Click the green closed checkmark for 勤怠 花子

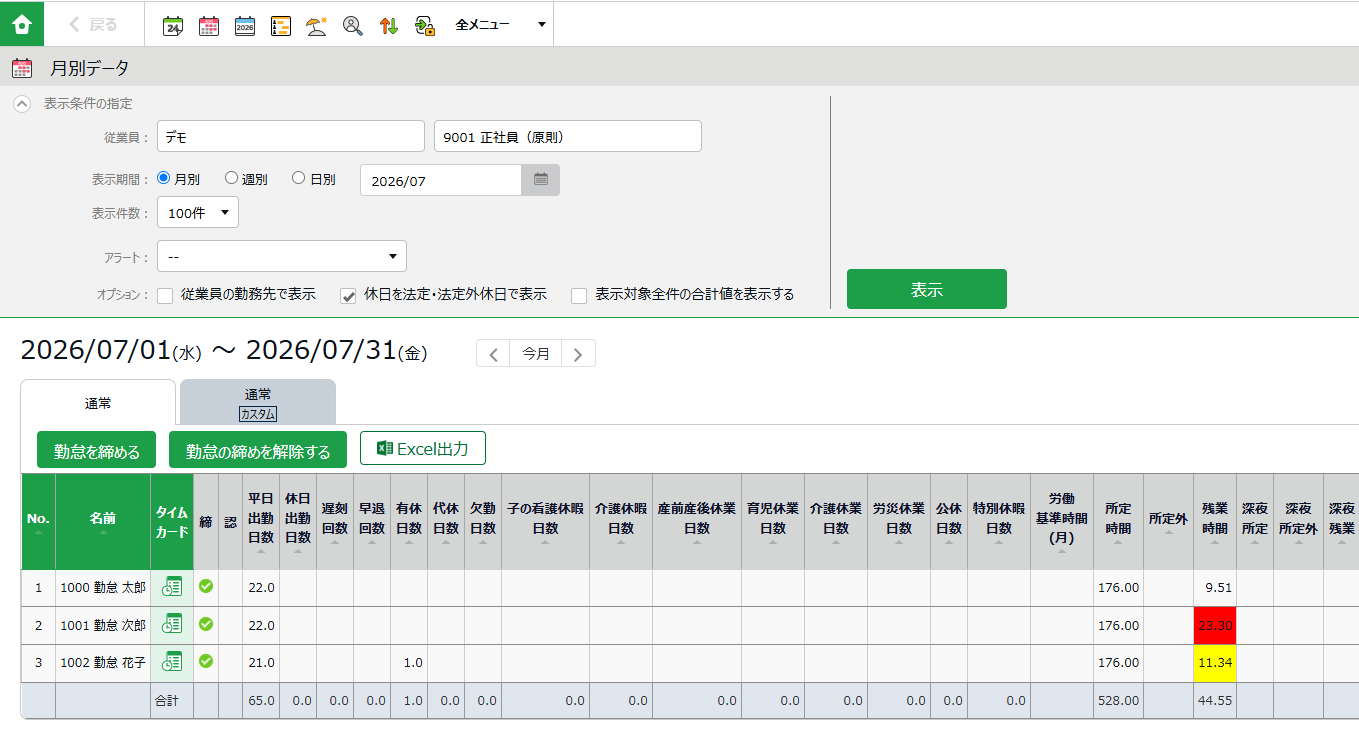[x=206, y=660]
